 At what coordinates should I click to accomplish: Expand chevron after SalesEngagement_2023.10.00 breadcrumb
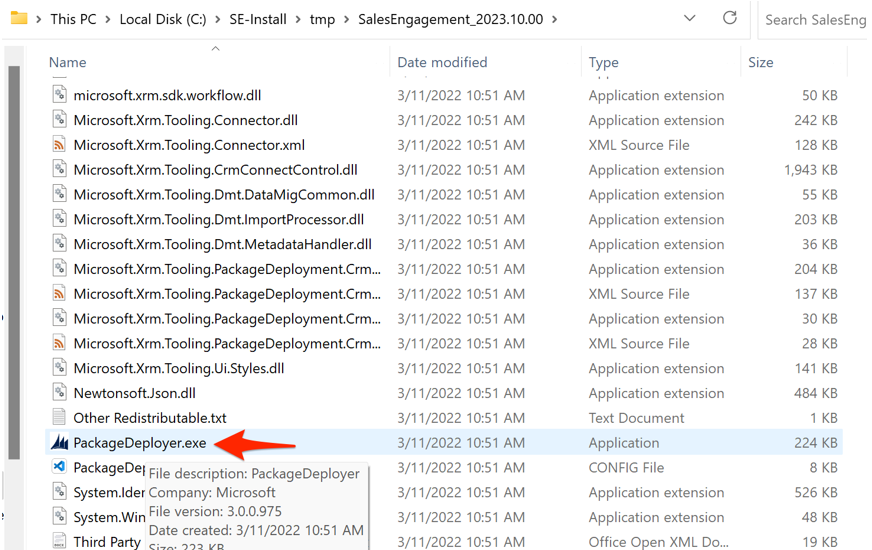click(554, 19)
